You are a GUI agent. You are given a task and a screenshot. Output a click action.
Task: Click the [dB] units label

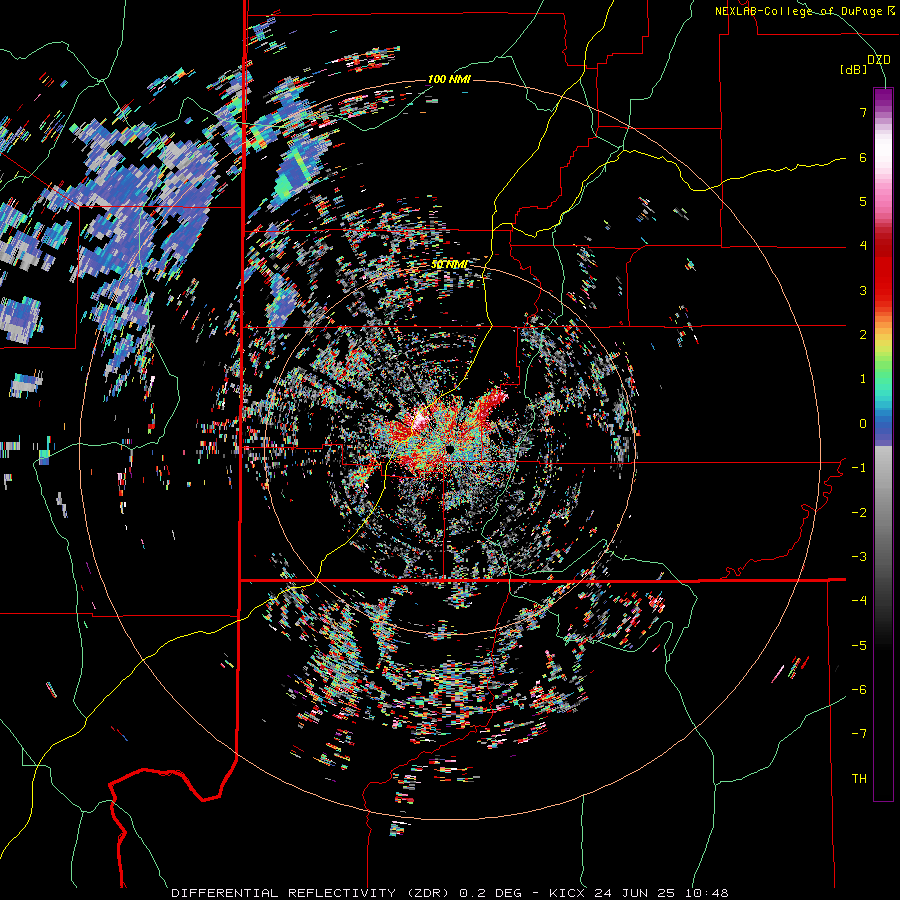(854, 69)
